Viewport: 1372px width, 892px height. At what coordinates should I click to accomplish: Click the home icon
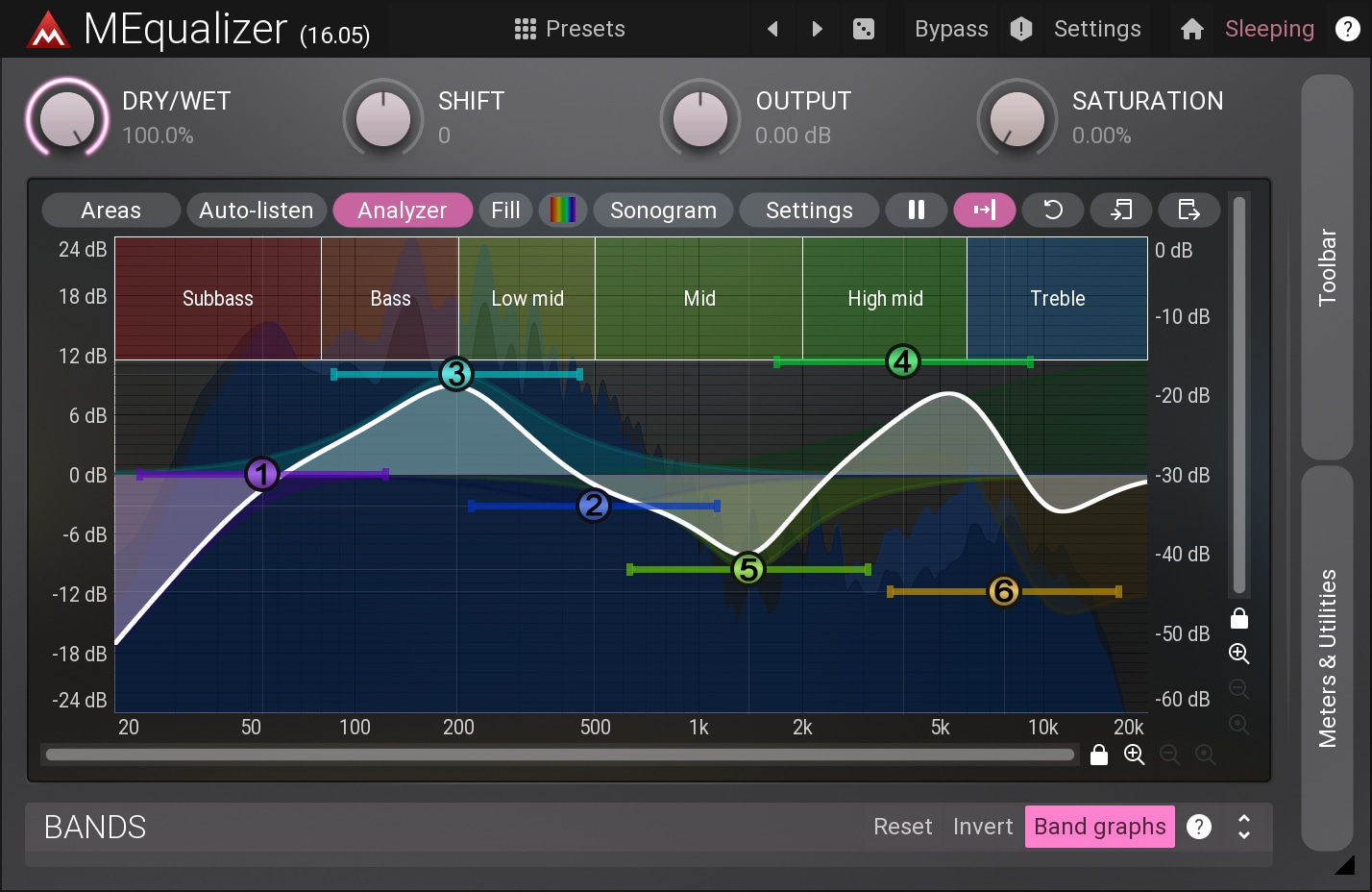[x=1192, y=29]
